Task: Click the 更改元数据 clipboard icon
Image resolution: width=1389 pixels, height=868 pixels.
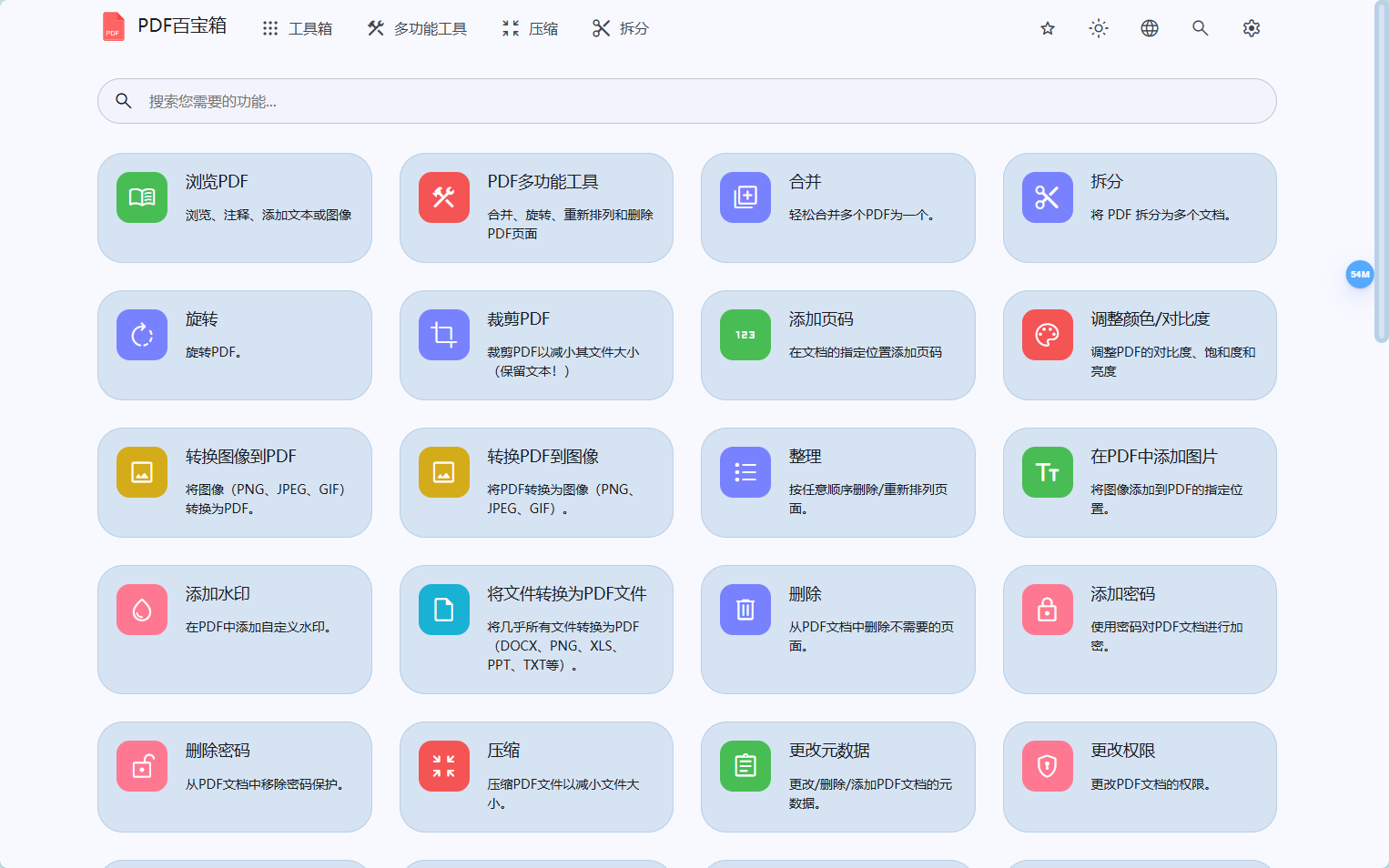Action: click(x=745, y=766)
